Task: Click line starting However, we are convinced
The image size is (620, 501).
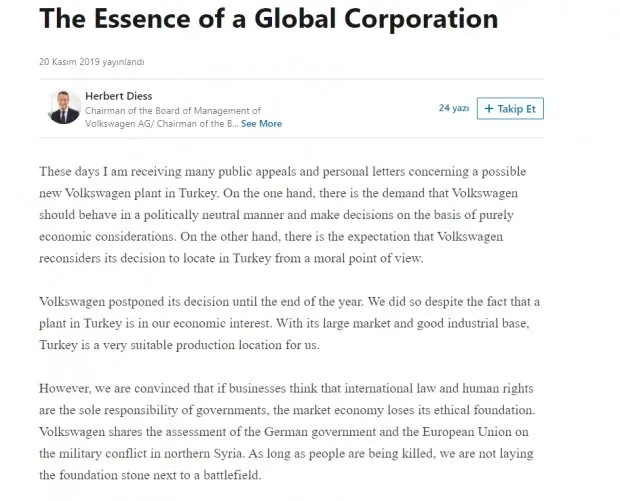Action: coord(286,388)
